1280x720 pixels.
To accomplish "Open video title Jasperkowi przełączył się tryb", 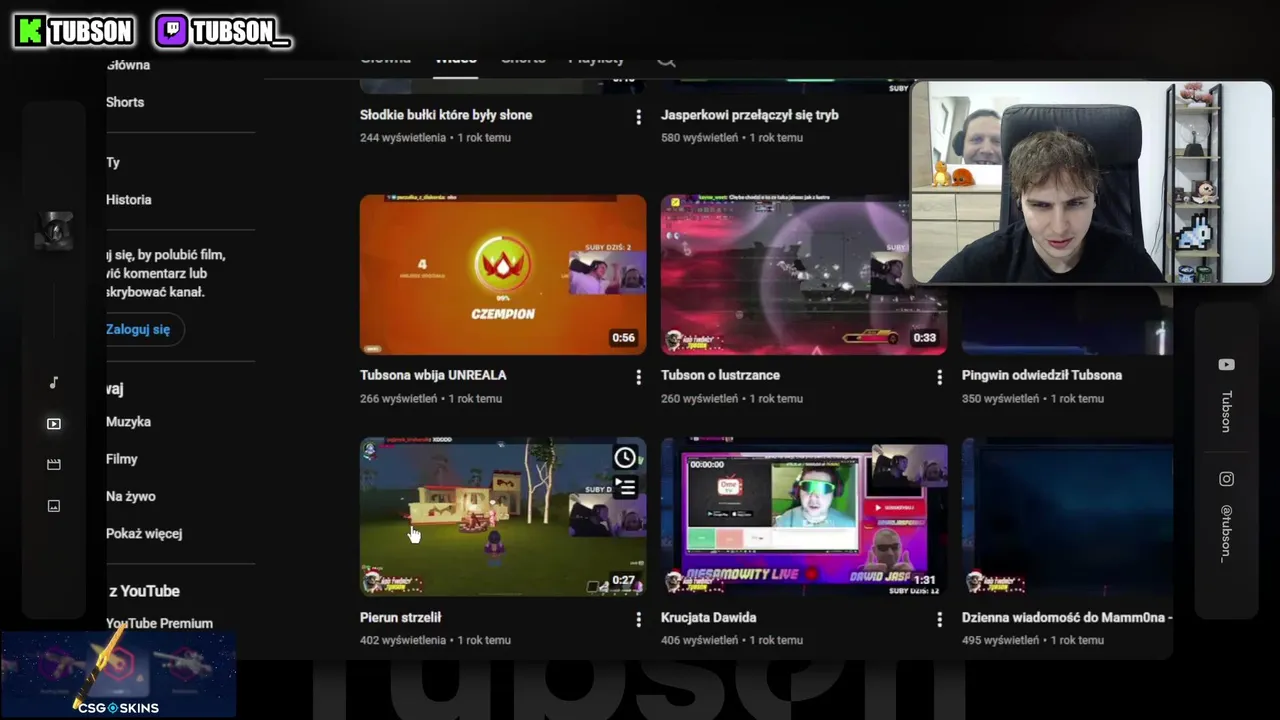I will pos(750,115).
